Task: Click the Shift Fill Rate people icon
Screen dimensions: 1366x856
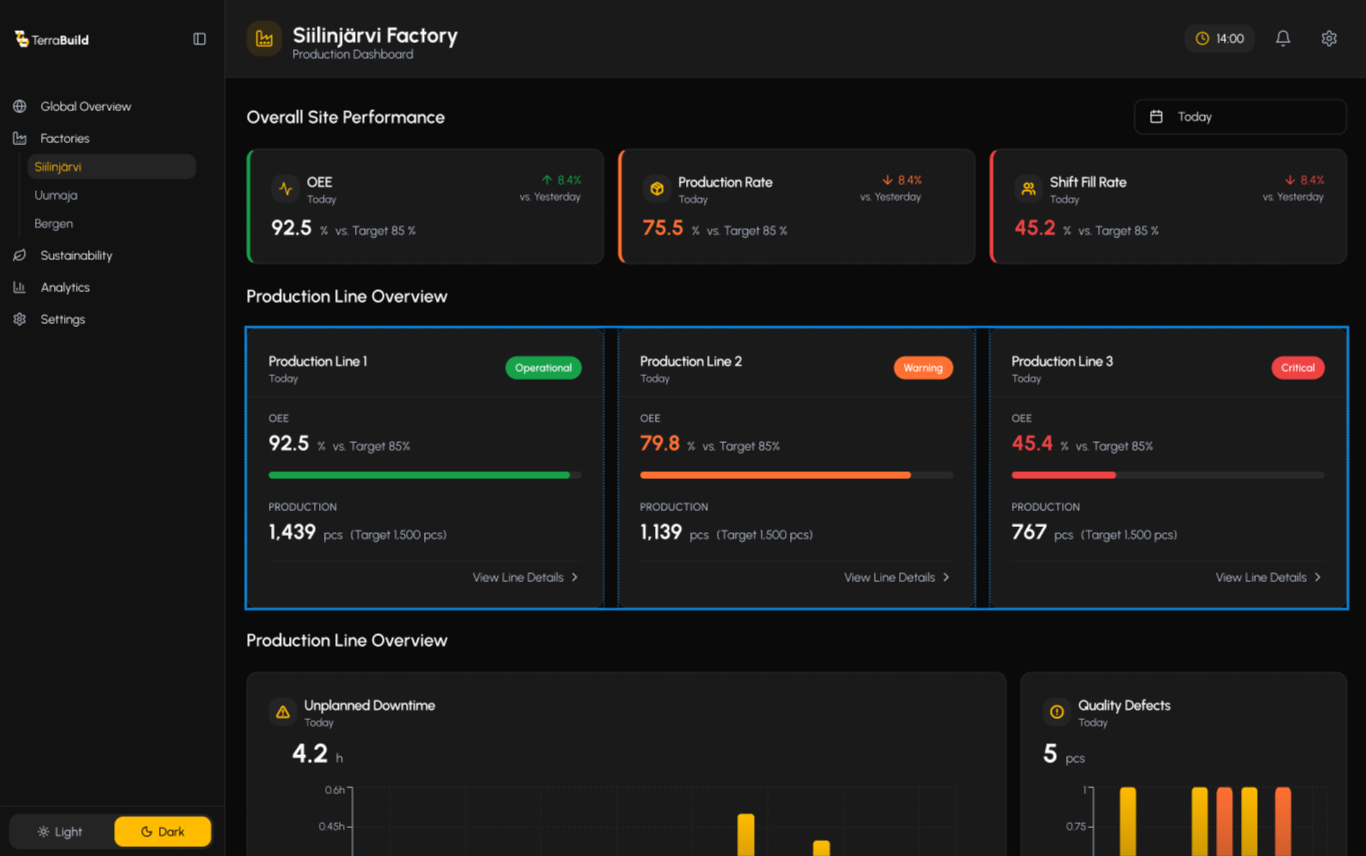Action: [x=1028, y=189]
